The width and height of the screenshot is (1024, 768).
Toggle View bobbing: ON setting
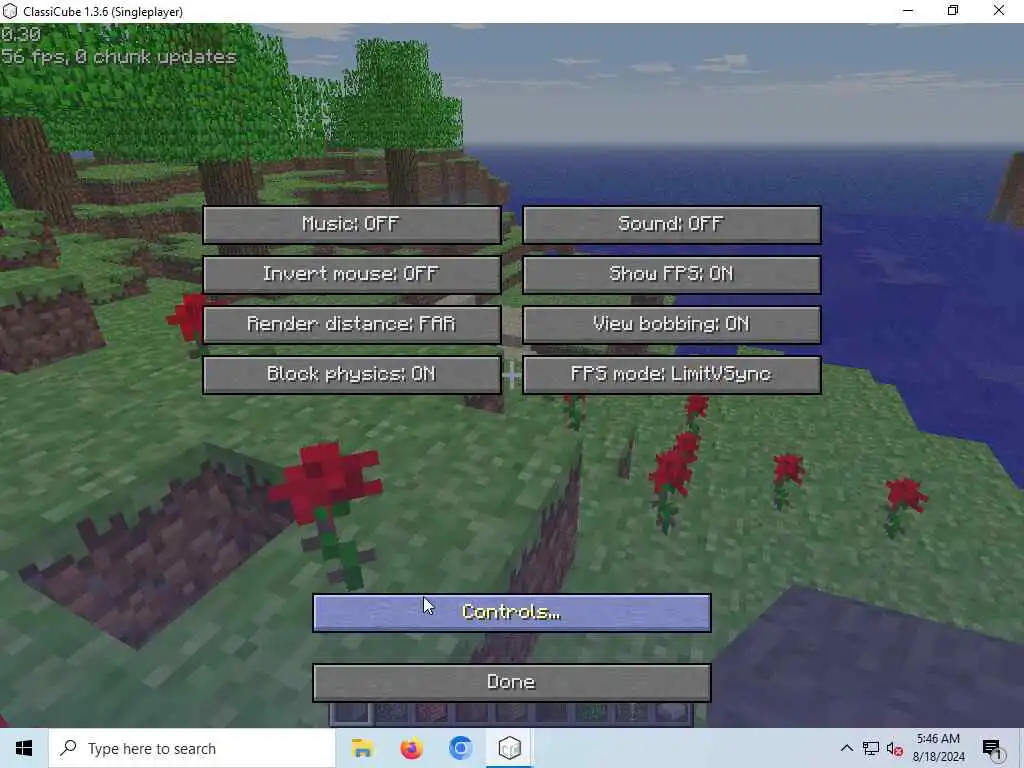[x=671, y=325]
